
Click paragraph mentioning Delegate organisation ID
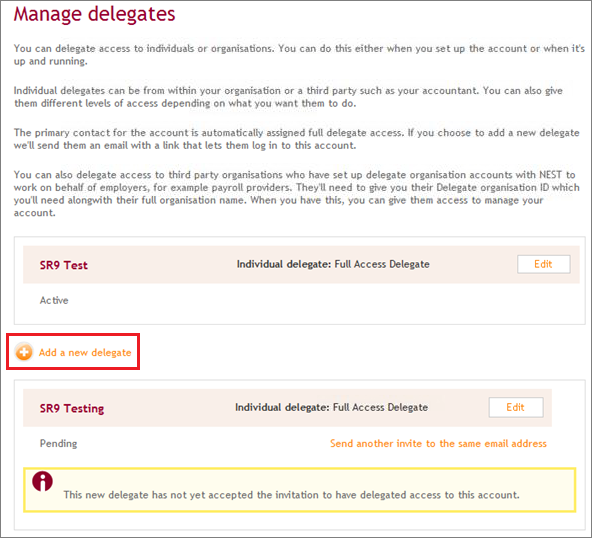pyautogui.click(x=297, y=194)
